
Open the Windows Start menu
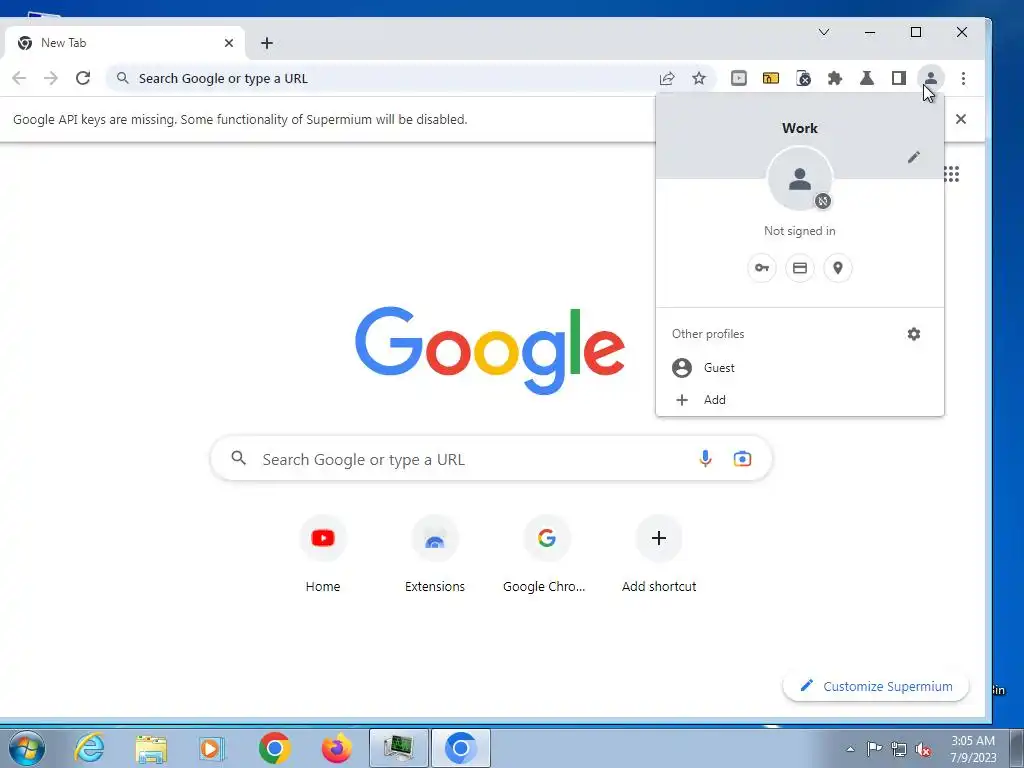tap(26, 748)
